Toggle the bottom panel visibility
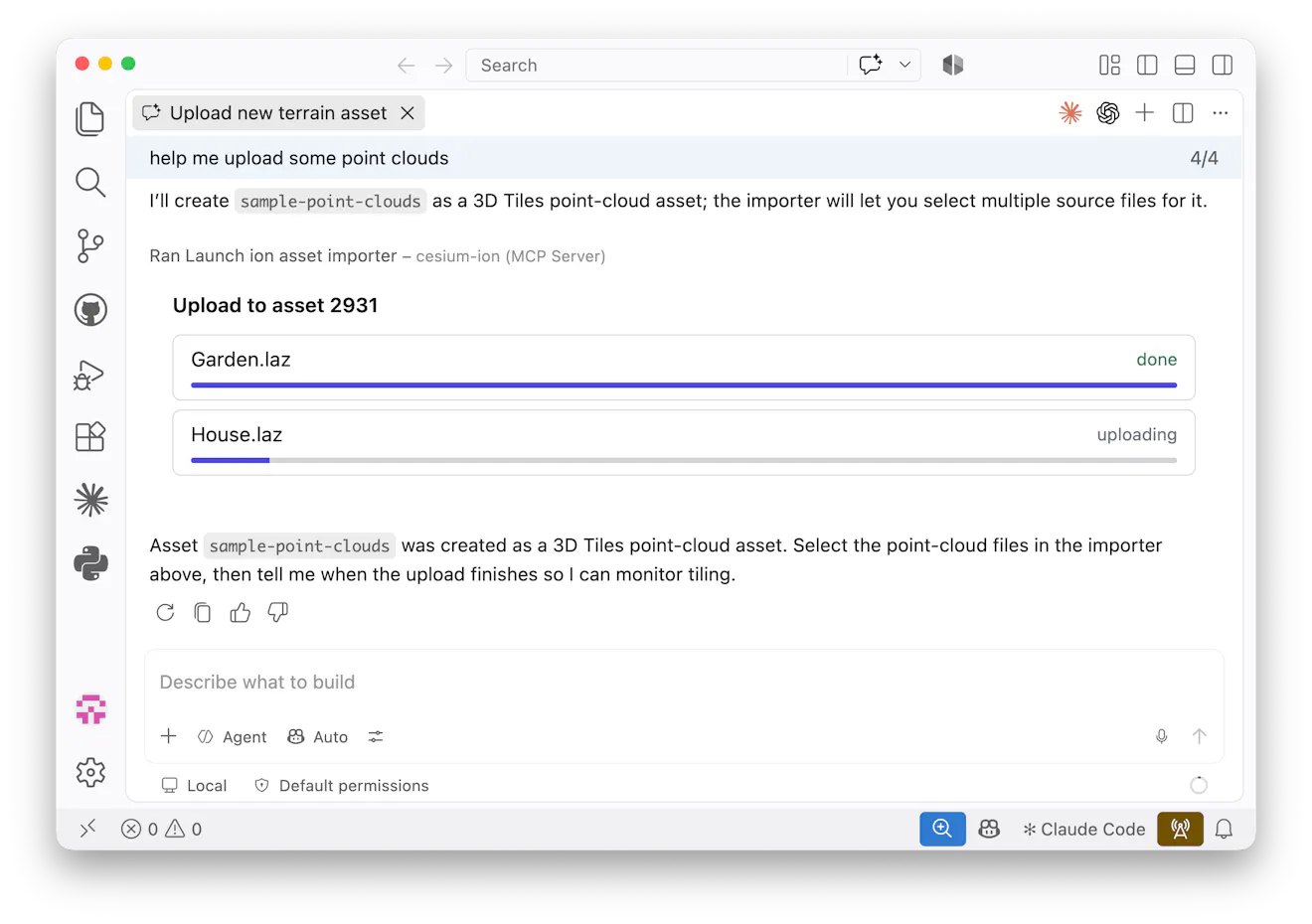The height and width of the screenshot is (924, 1312). (1185, 66)
